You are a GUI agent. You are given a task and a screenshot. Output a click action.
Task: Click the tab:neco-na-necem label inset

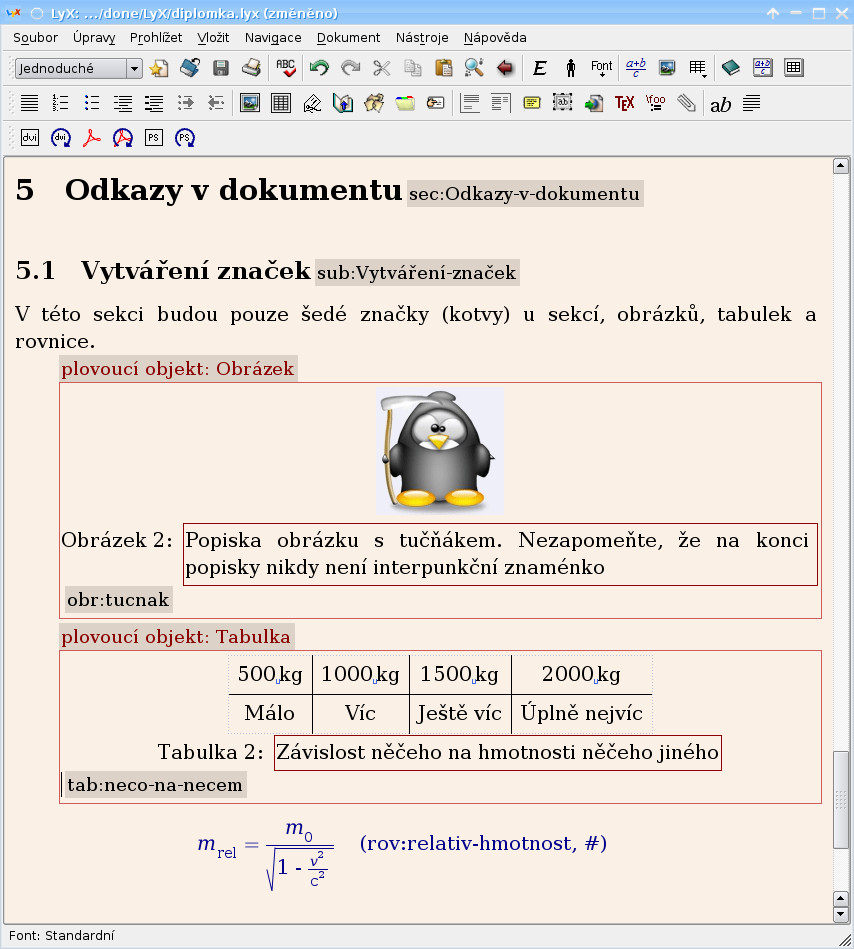[156, 785]
